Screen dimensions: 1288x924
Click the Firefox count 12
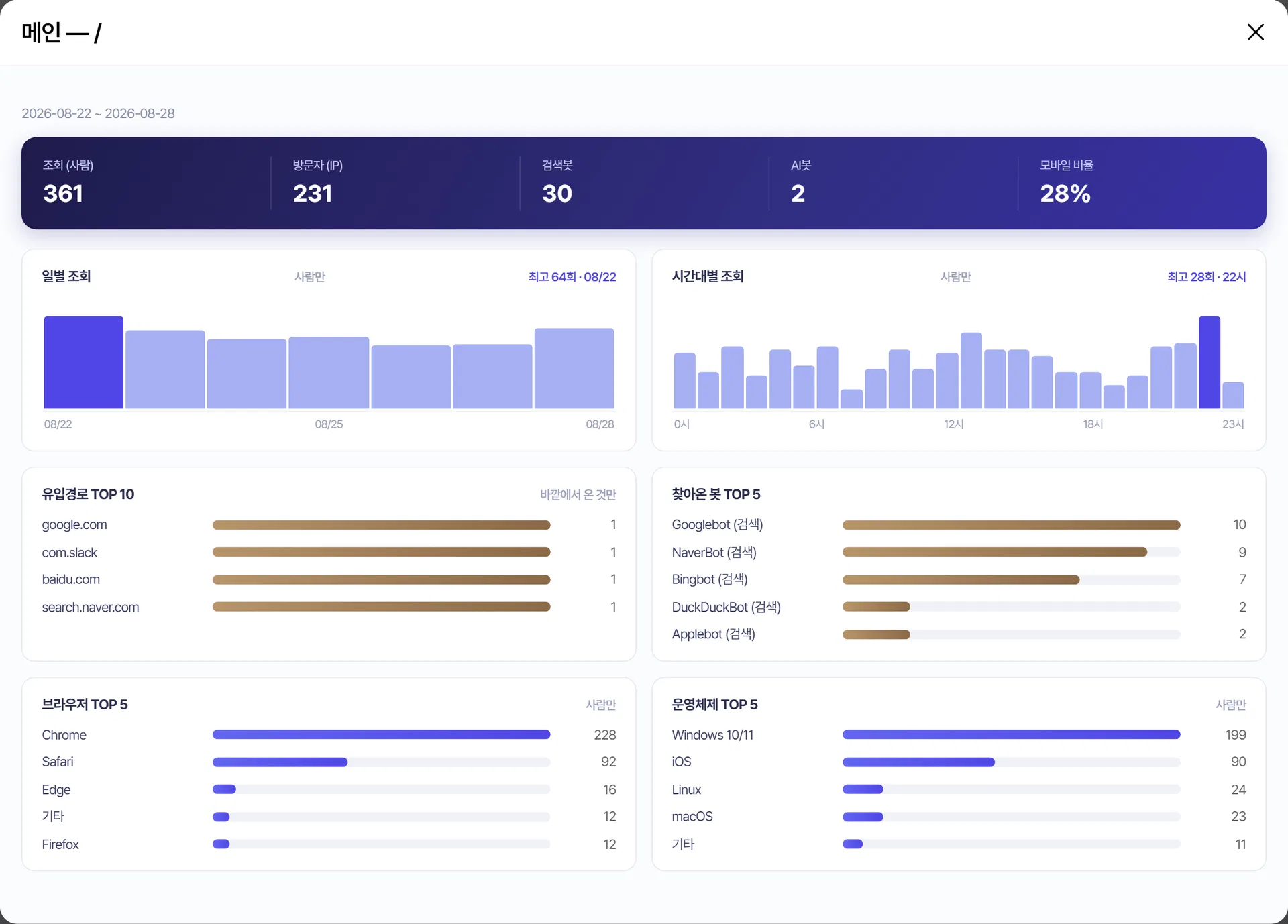pos(609,844)
